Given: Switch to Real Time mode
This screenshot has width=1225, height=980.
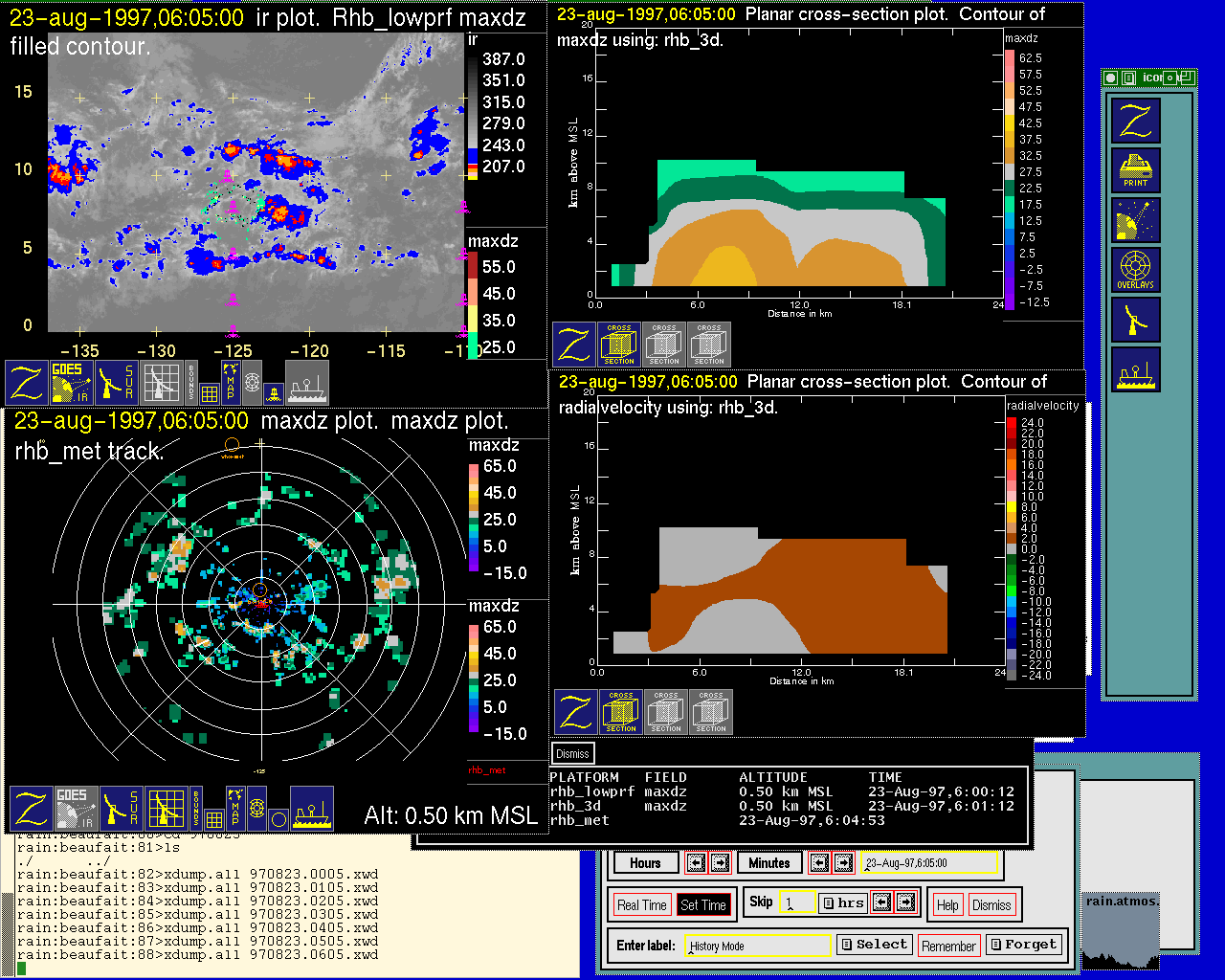Looking at the screenshot, I should click(x=641, y=905).
